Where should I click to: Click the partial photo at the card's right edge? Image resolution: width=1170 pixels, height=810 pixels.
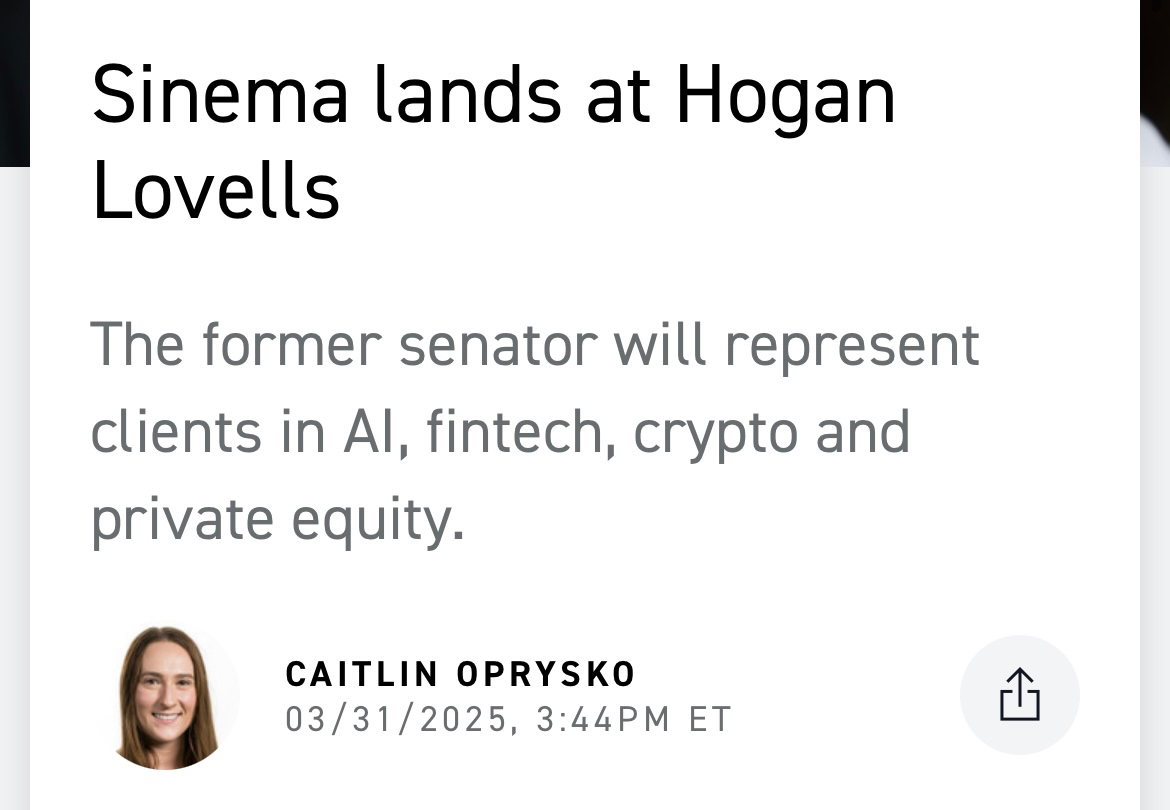click(1155, 80)
